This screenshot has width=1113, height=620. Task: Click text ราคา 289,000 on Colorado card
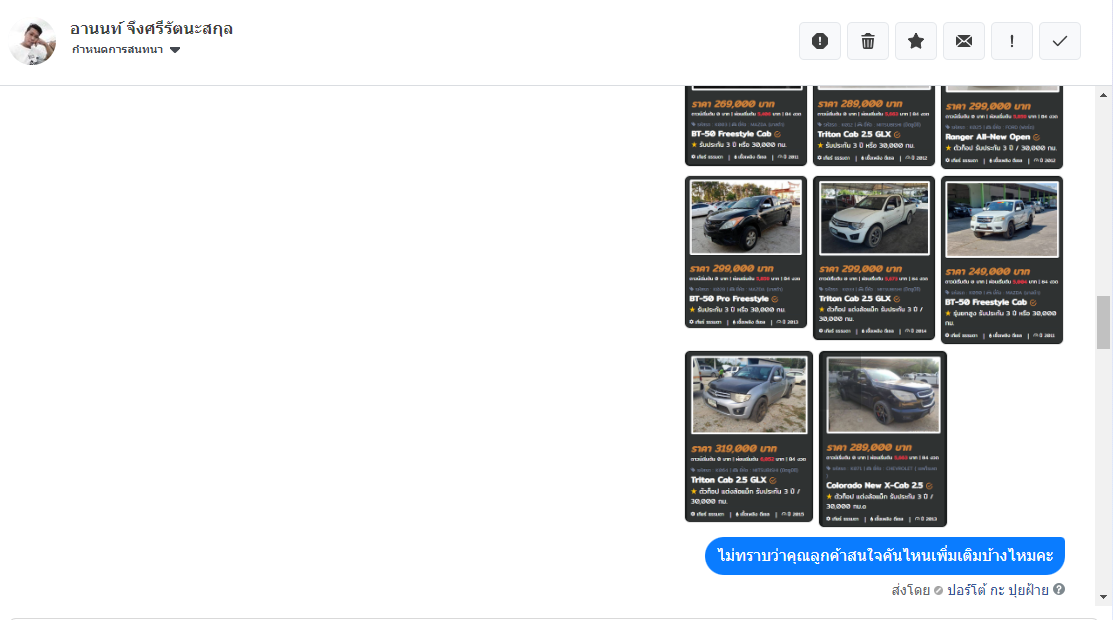pos(869,447)
